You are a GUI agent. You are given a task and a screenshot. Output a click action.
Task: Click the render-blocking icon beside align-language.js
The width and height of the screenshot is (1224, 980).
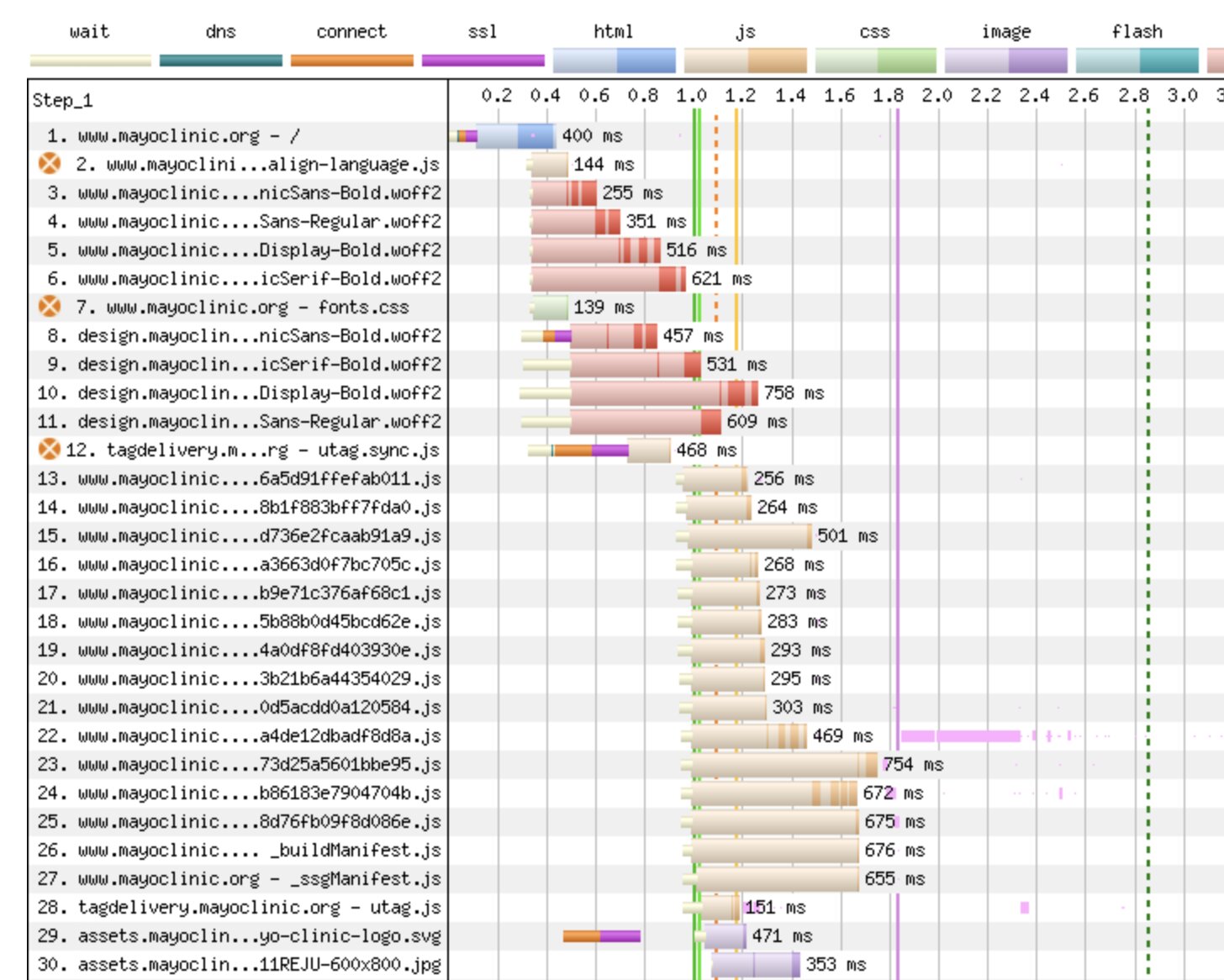(50, 164)
